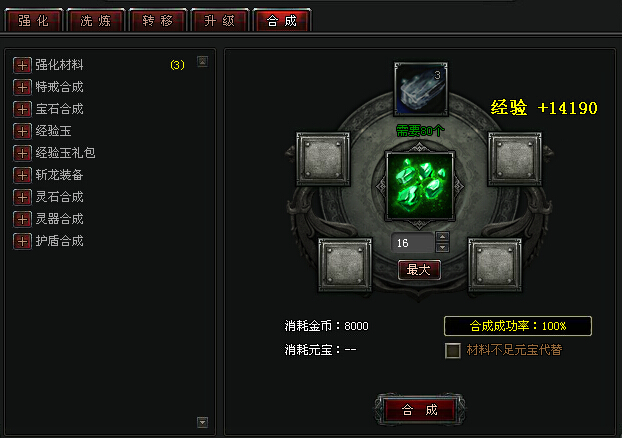
Task: Click the 最大 button
Action: (419, 270)
